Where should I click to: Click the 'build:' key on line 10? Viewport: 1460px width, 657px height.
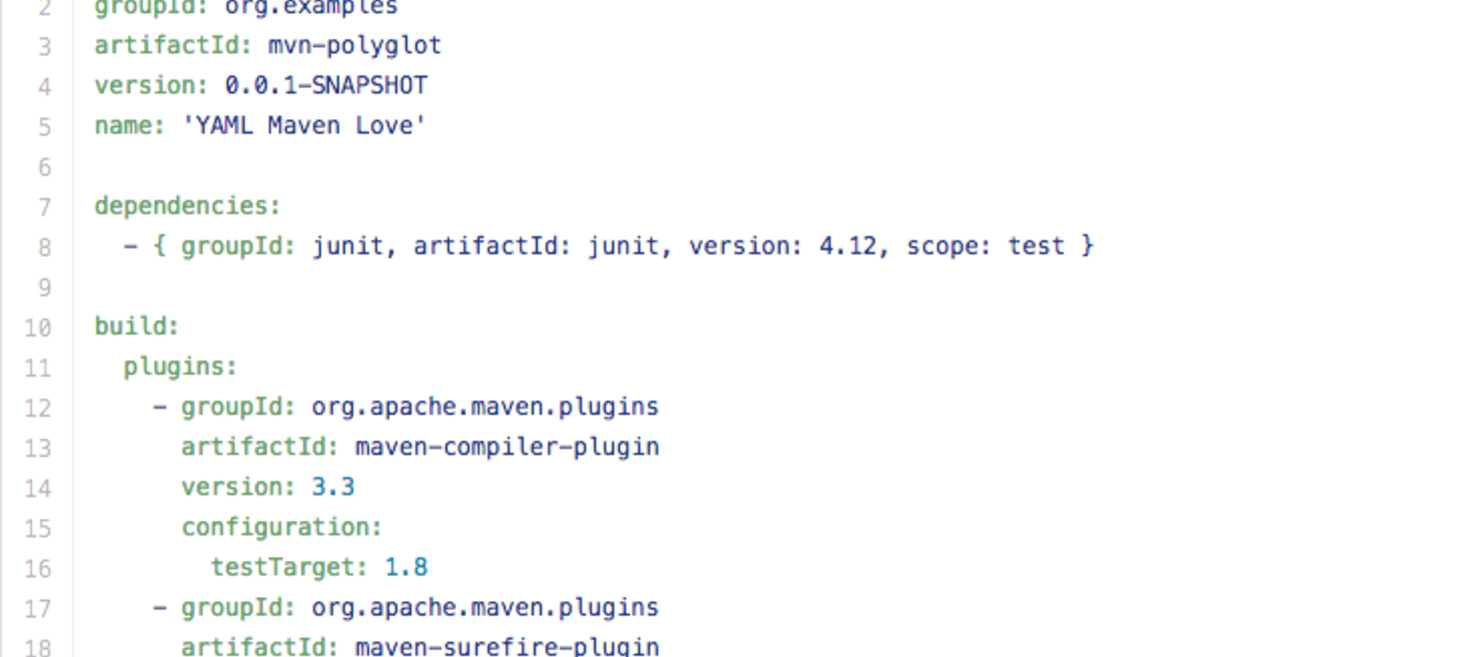coord(137,327)
